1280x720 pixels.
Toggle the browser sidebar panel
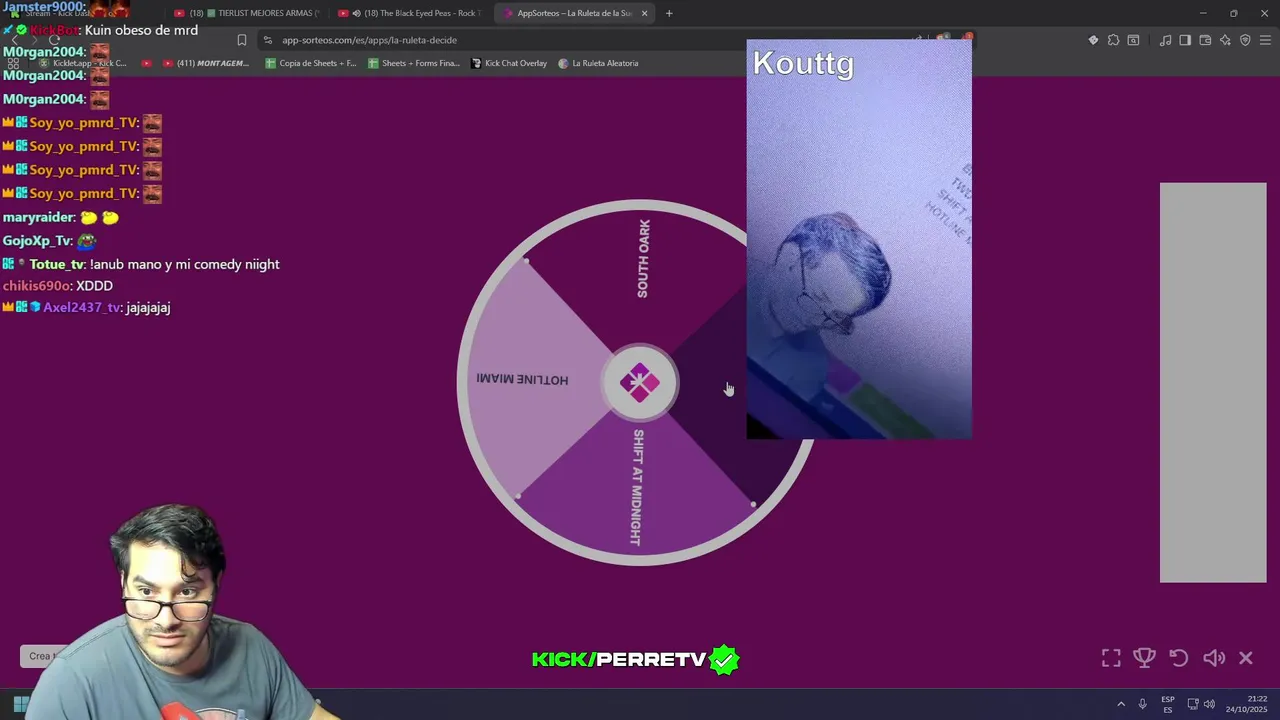tap(1185, 40)
